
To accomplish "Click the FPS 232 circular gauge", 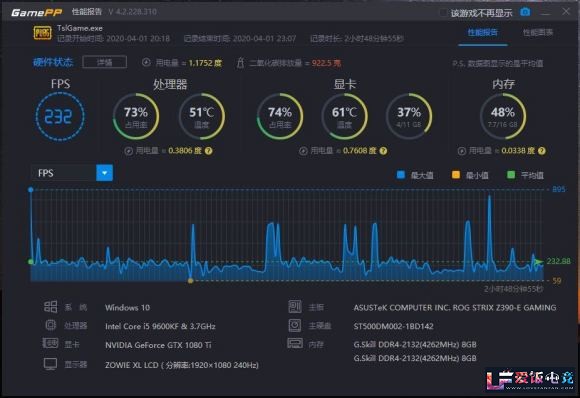I will coord(60,117).
